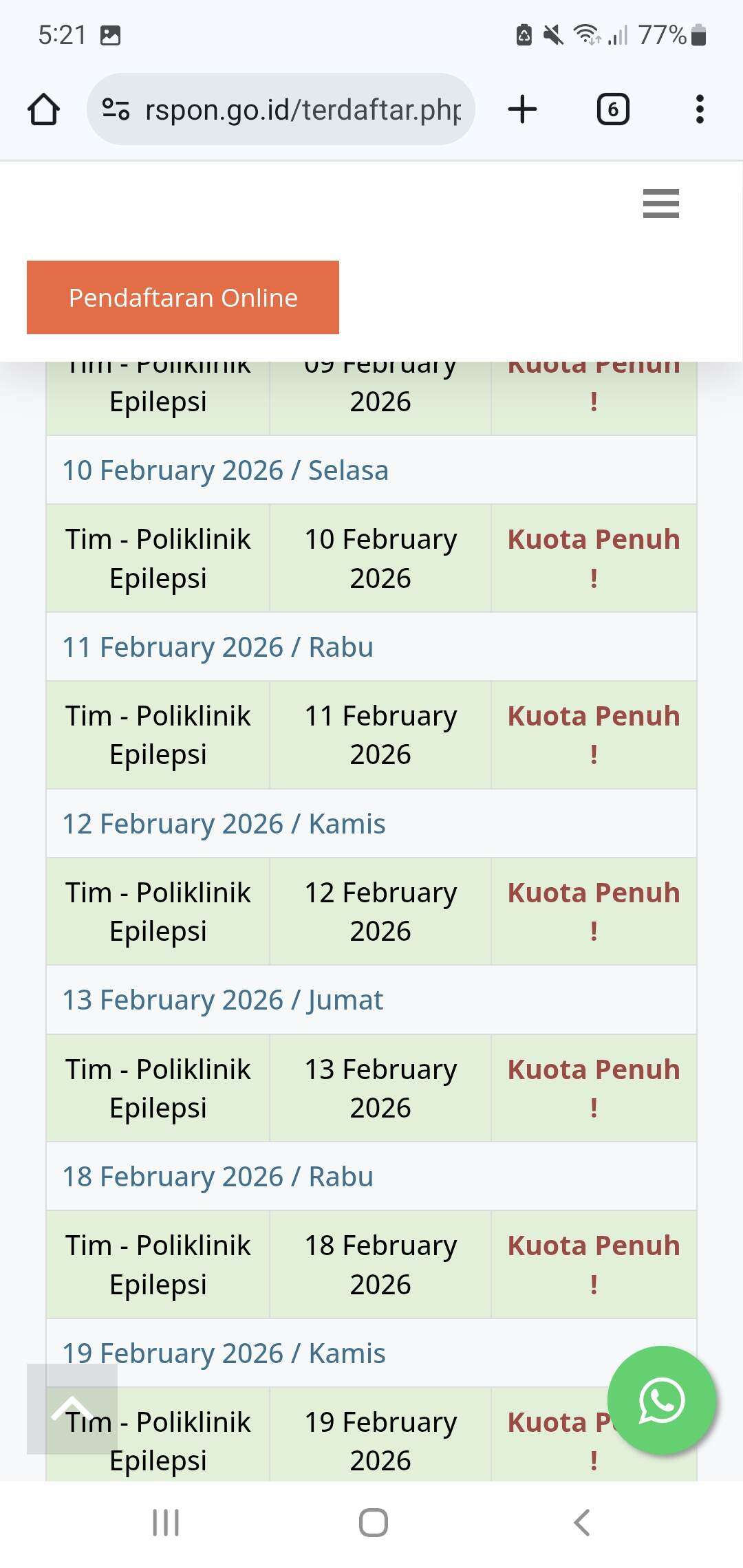
Task: Tap the scroll-to-top arrow button
Action: tap(72, 1408)
